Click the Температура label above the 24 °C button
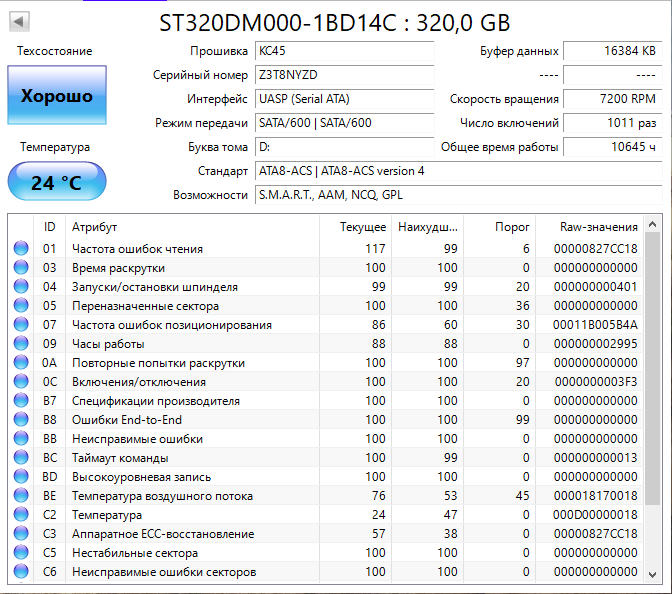The width and height of the screenshot is (672, 594). point(55,147)
